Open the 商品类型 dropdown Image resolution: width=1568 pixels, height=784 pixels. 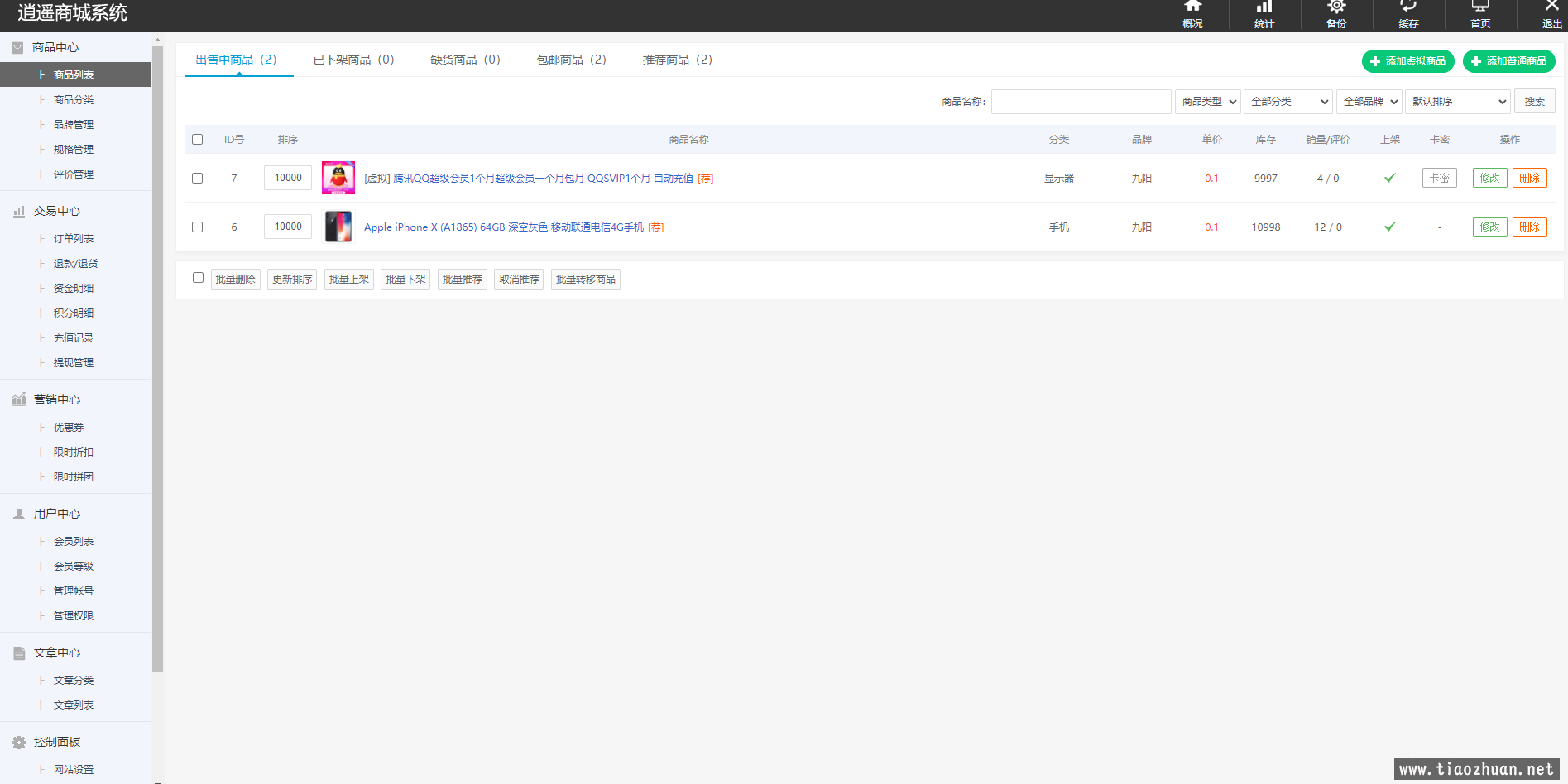[x=1208, y=102]
